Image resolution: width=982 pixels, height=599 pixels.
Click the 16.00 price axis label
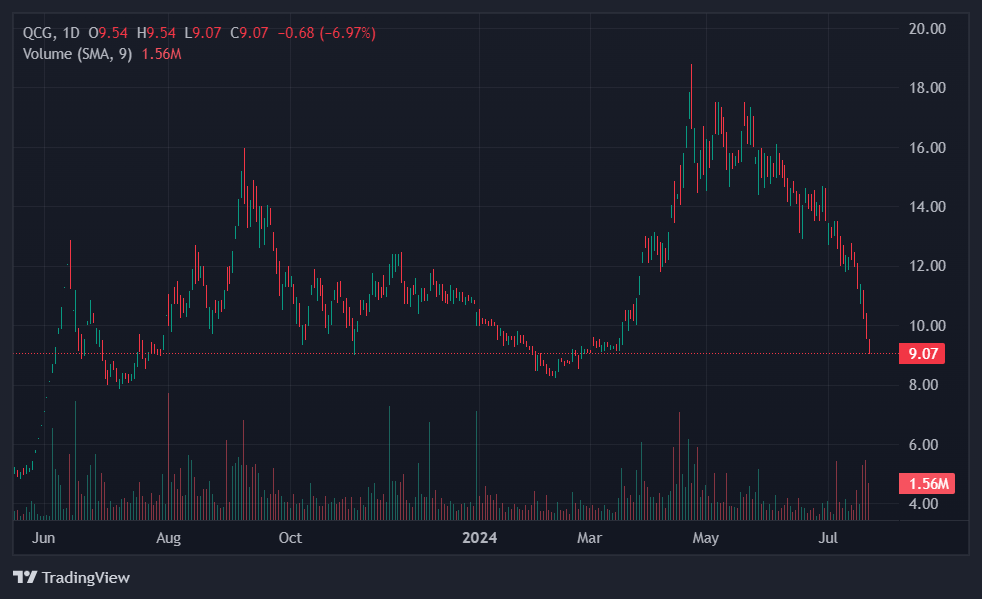[x=925, y=147]
